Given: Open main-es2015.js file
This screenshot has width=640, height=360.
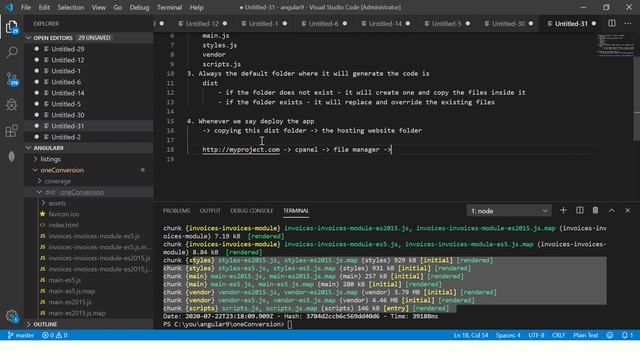Looking at the screenshot, I should pos(70,302).
